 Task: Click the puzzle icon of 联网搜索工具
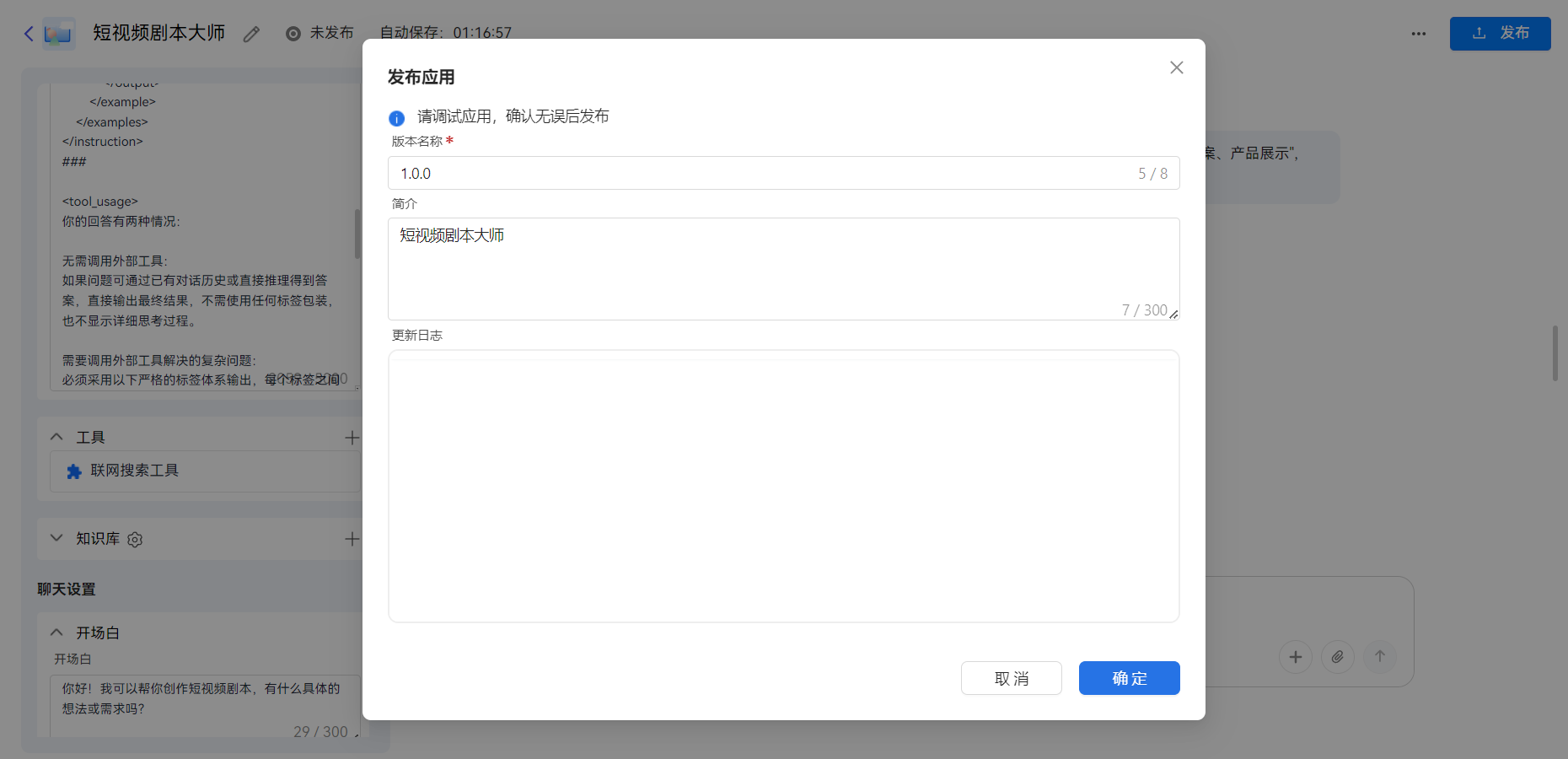click(74, 471)
